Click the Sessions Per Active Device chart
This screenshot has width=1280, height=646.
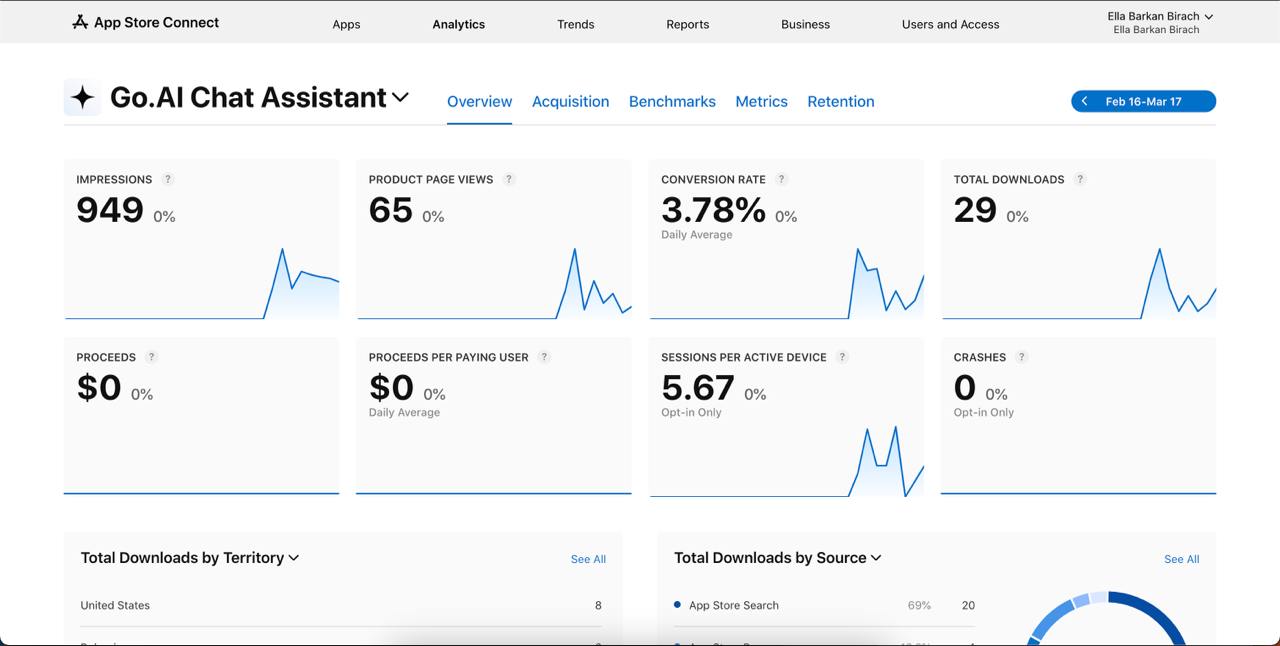click(x=786, y=460)
